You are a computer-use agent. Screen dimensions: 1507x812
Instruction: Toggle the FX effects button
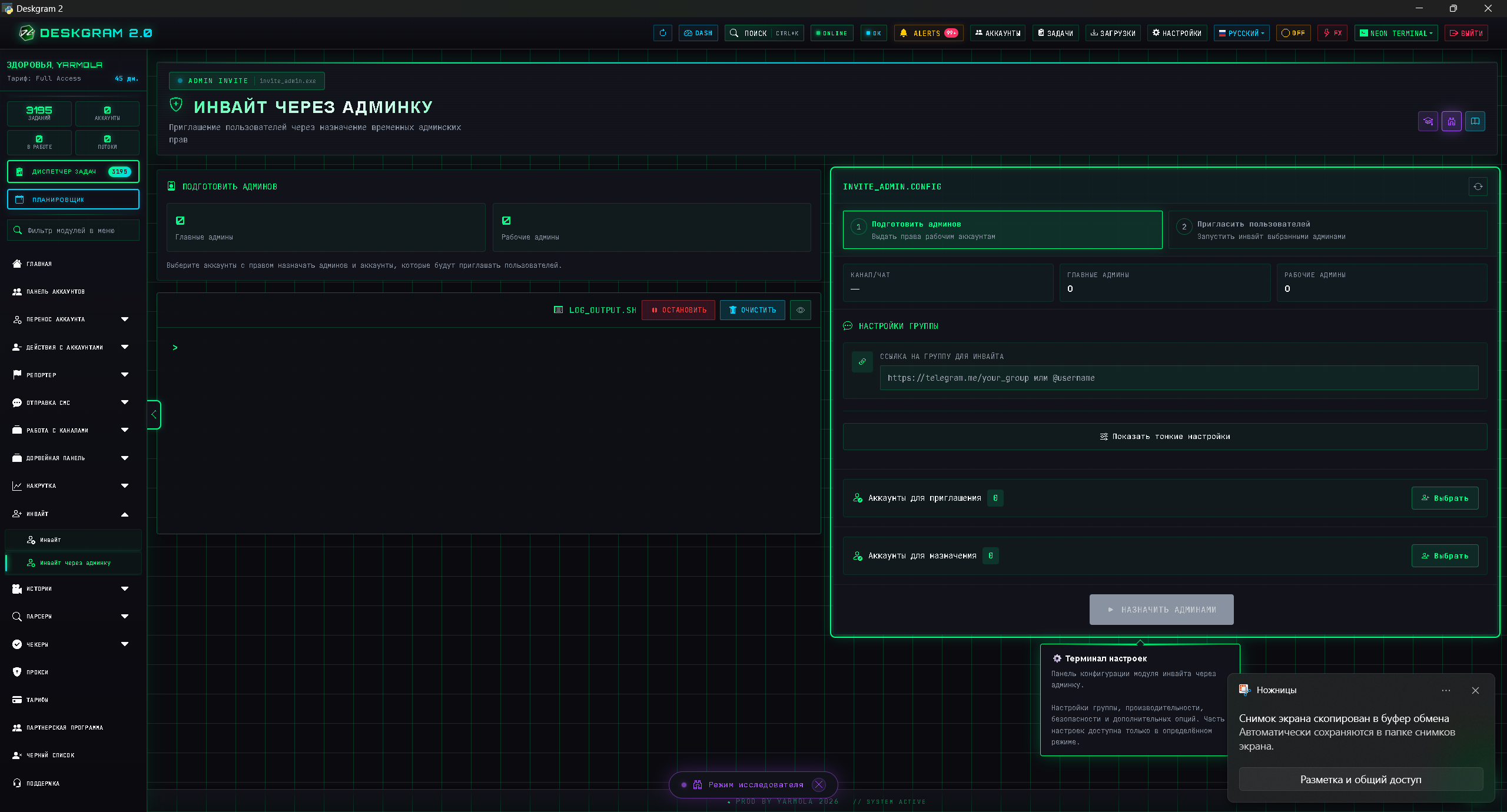(x=1332, y=33)
